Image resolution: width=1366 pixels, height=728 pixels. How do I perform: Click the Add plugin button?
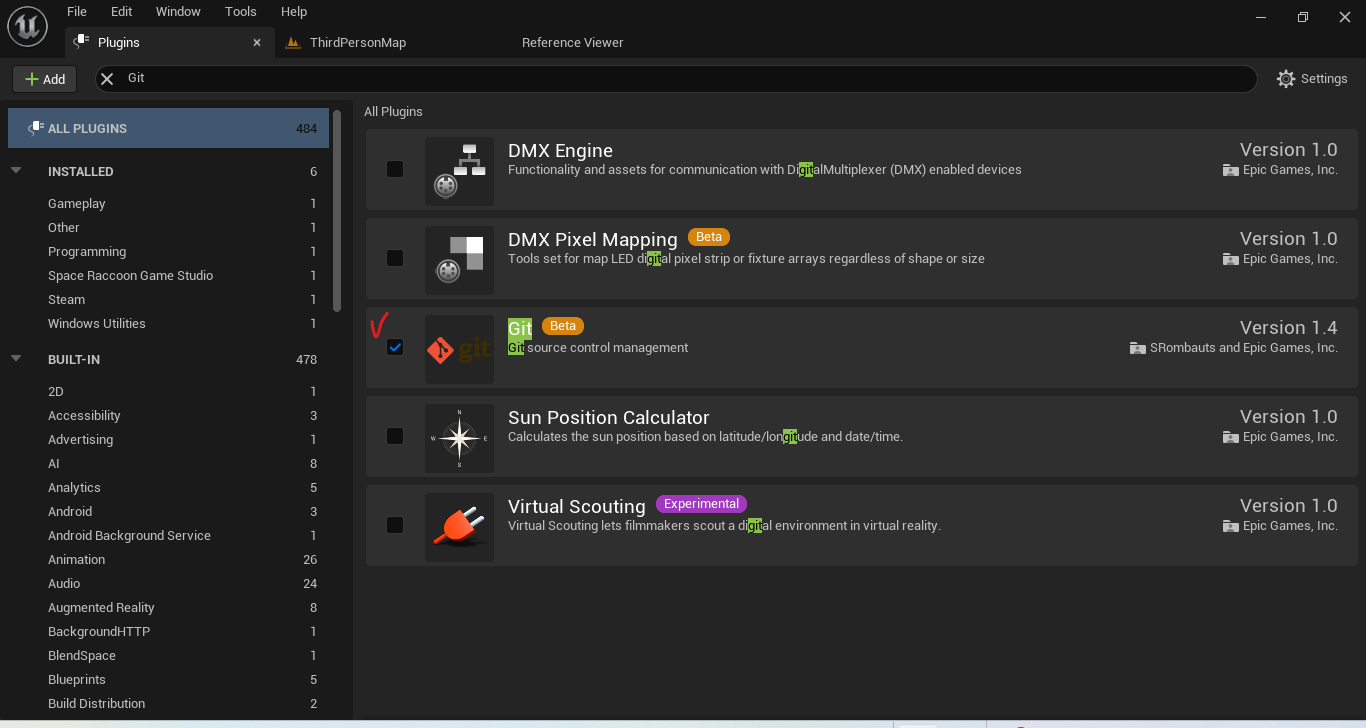click(x=45, y=79)
